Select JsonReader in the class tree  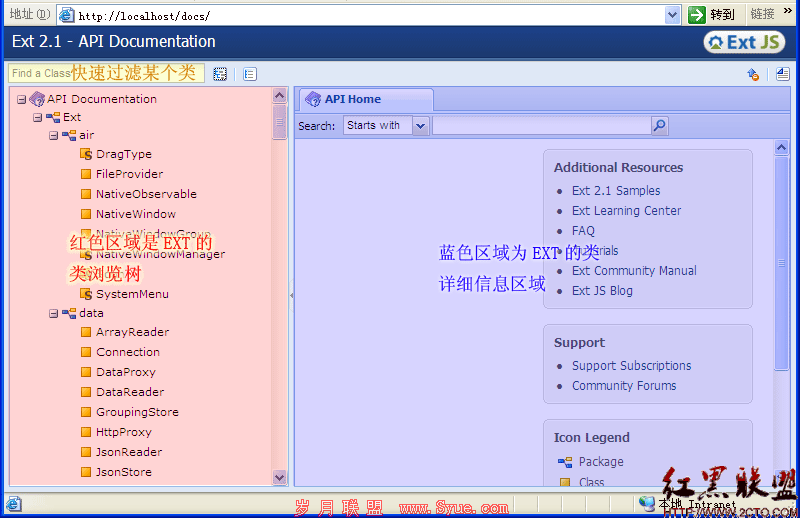point(129,452)
